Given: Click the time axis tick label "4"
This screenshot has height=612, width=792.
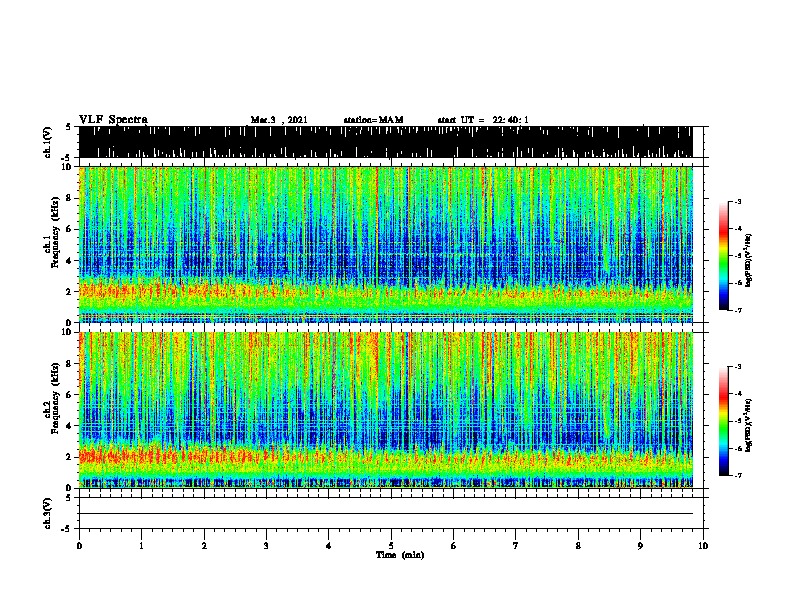Looking at the screenshot, I should tap(329, 546).
